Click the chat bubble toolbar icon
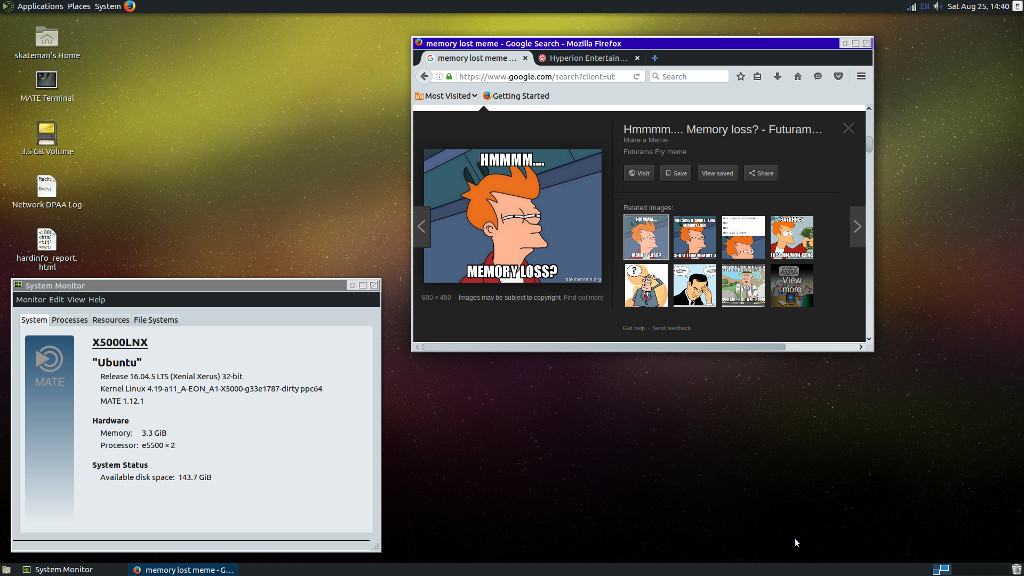Screen dimensions: 1024x576 [818, 76]
